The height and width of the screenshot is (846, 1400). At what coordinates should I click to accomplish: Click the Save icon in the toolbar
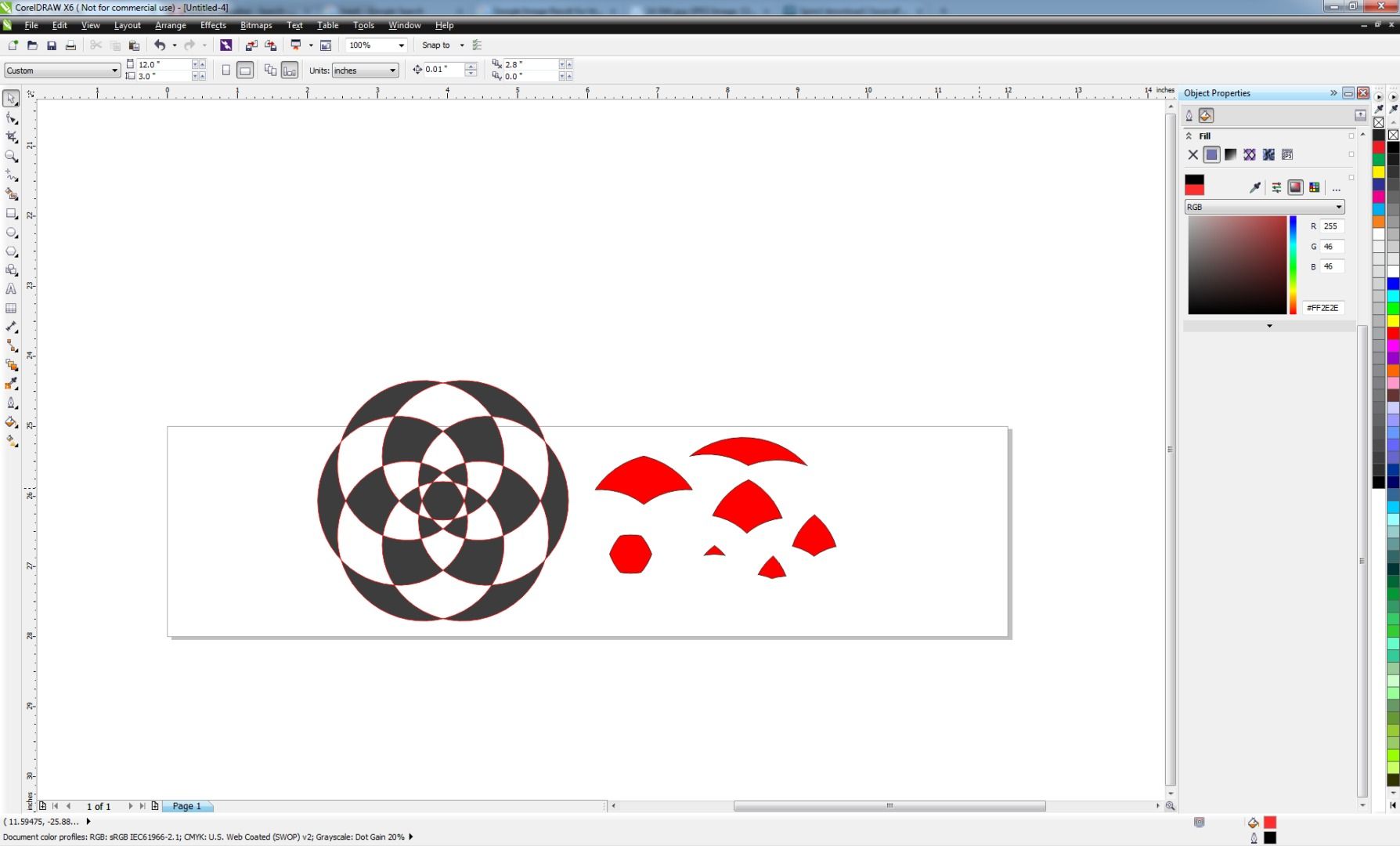pos(52,45)
